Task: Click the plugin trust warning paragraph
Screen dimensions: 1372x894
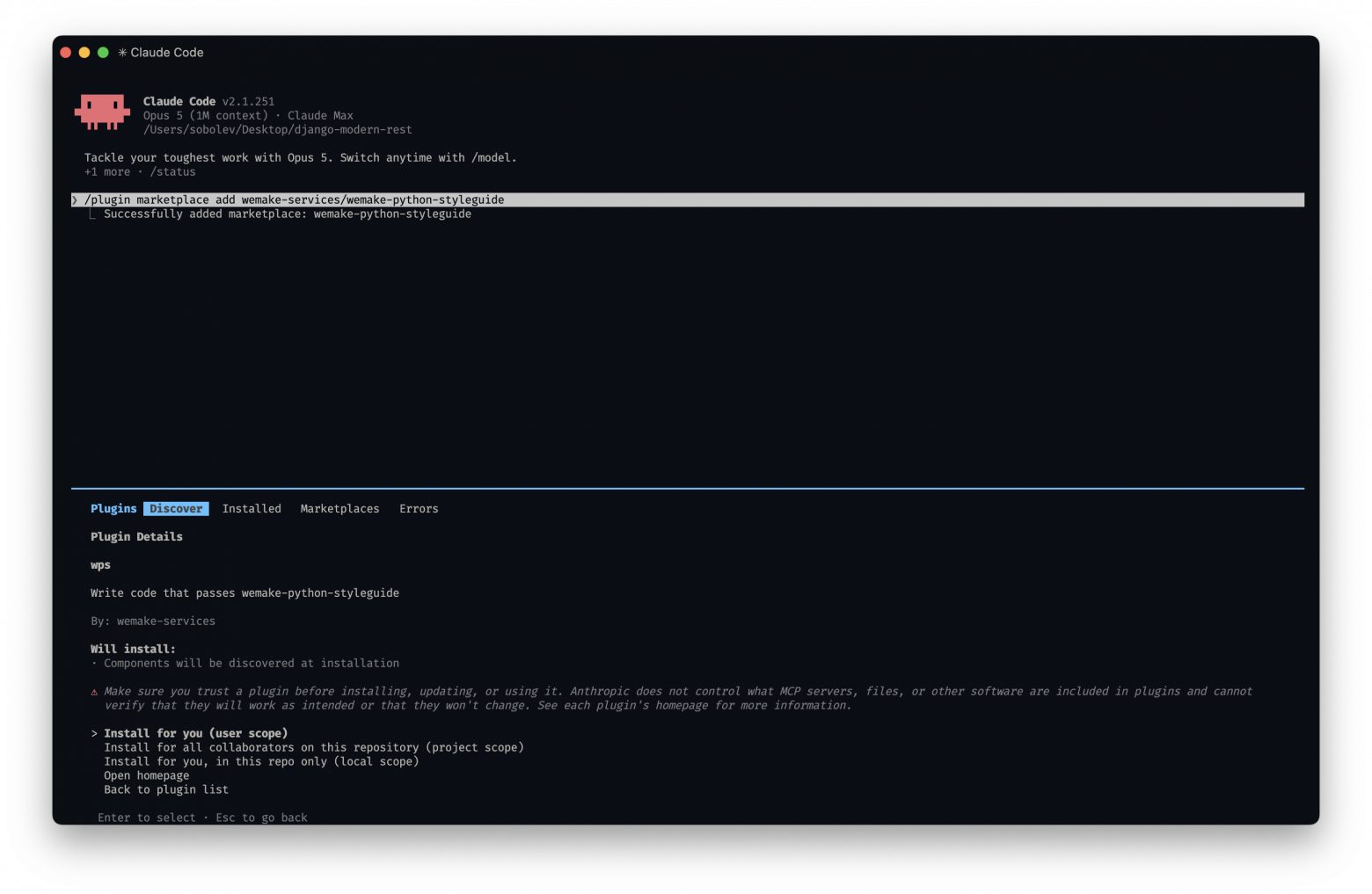Action: point(678,699)
